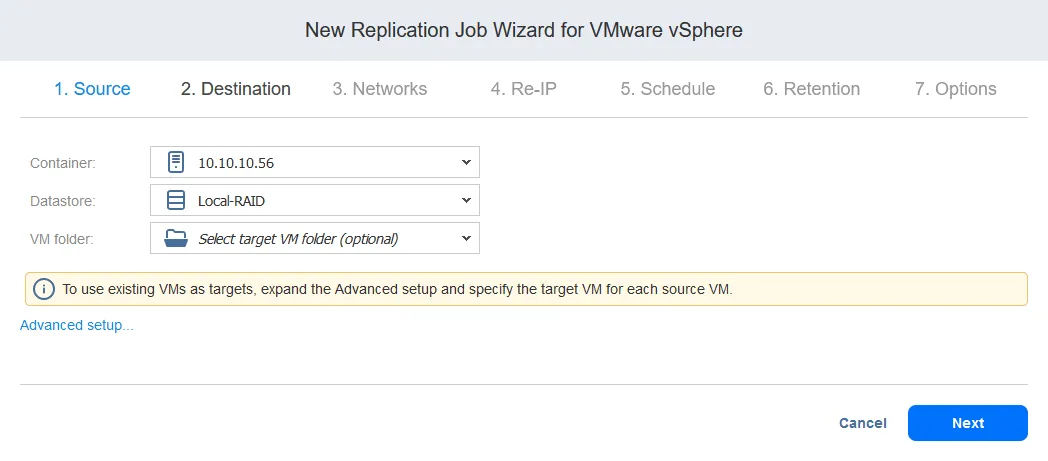
Task: Open the 7. Options step
Action: coord(956,89)
